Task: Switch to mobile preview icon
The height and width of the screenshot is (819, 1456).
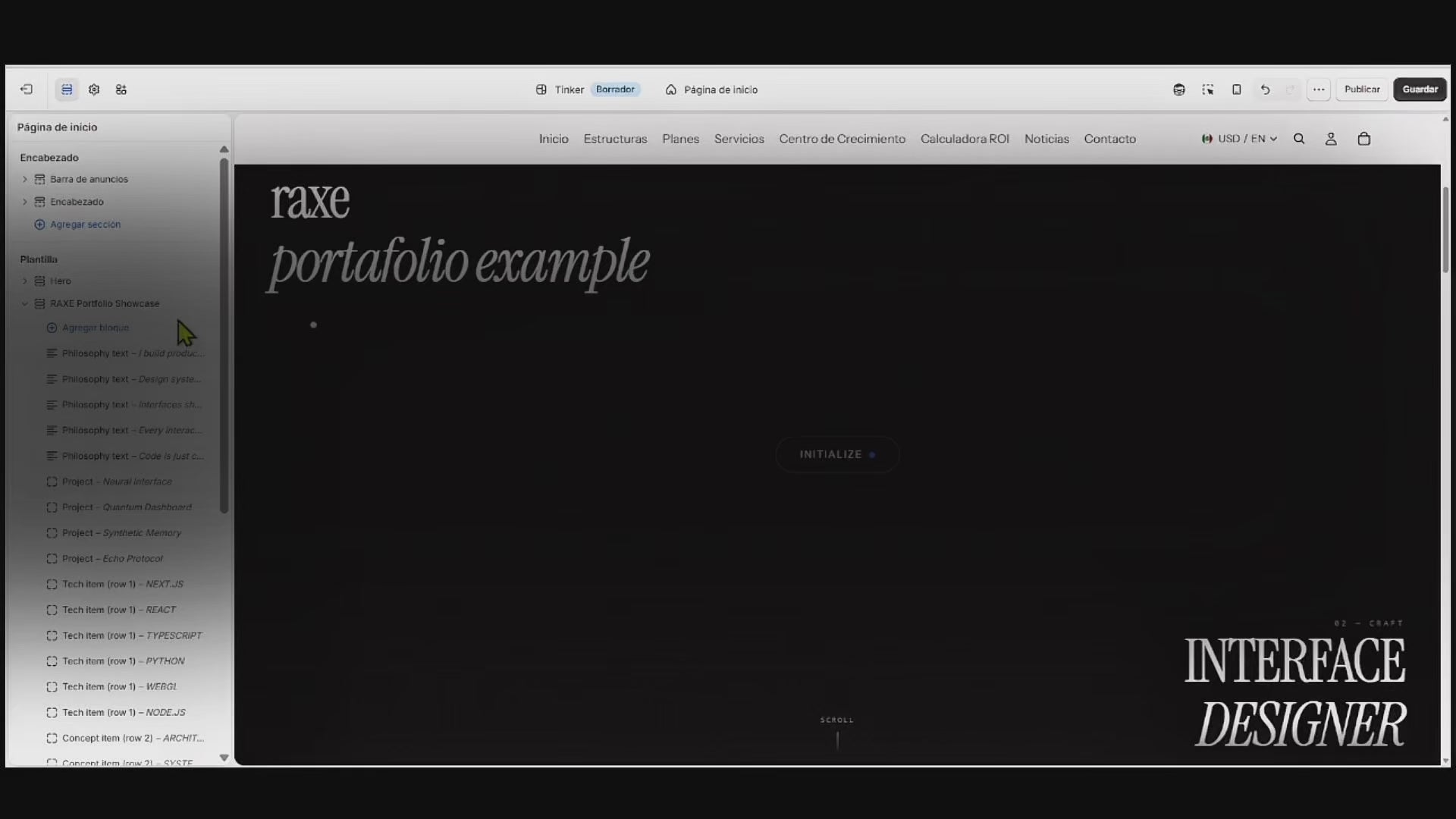Action: (1237, 89)
